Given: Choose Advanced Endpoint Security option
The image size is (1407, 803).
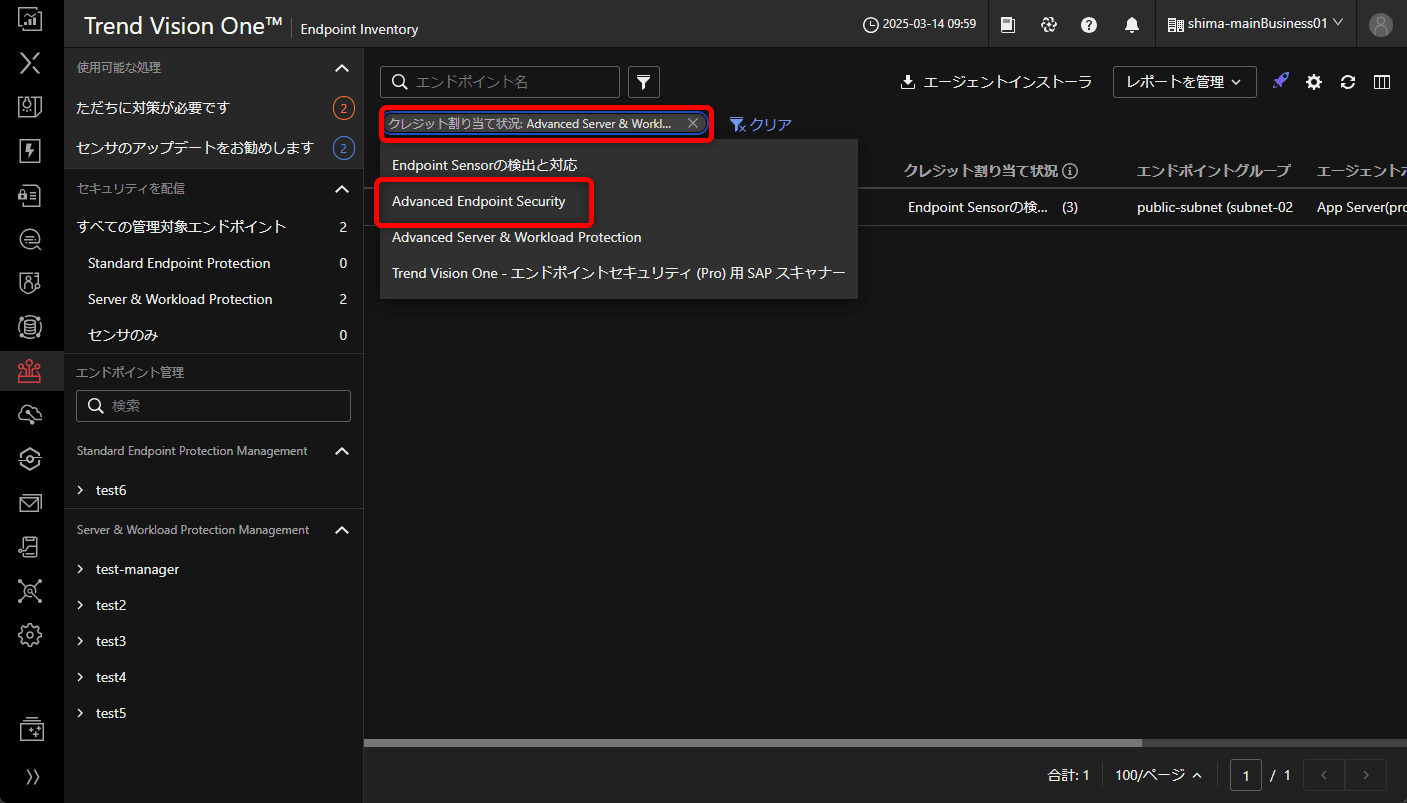Looking at the screenshot, I should 619,201.
